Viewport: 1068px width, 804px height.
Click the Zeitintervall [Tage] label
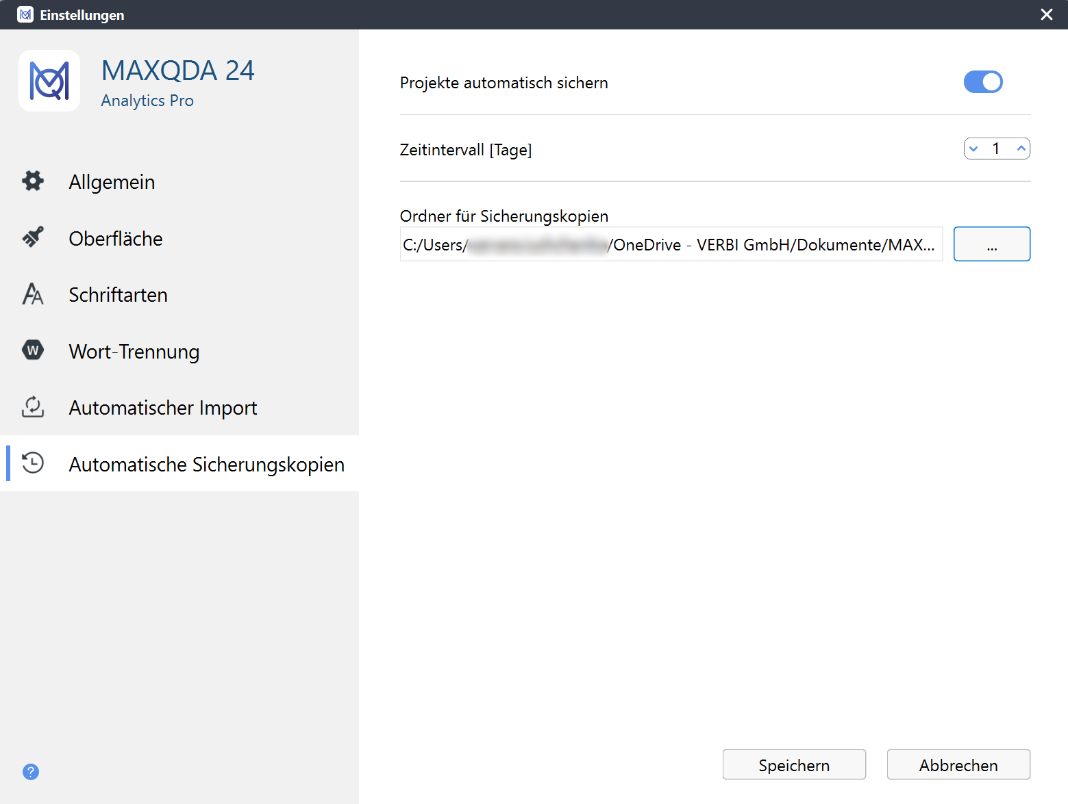click(466, 149)
